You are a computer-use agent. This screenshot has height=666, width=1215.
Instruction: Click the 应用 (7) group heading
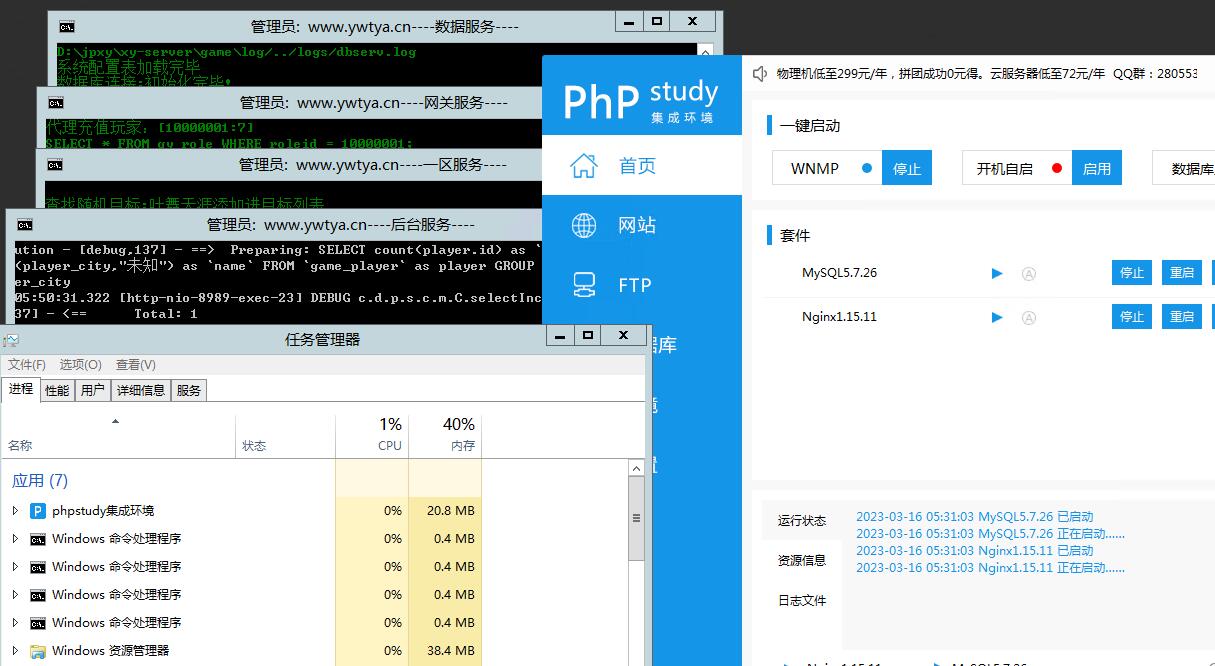click(40, 481)
